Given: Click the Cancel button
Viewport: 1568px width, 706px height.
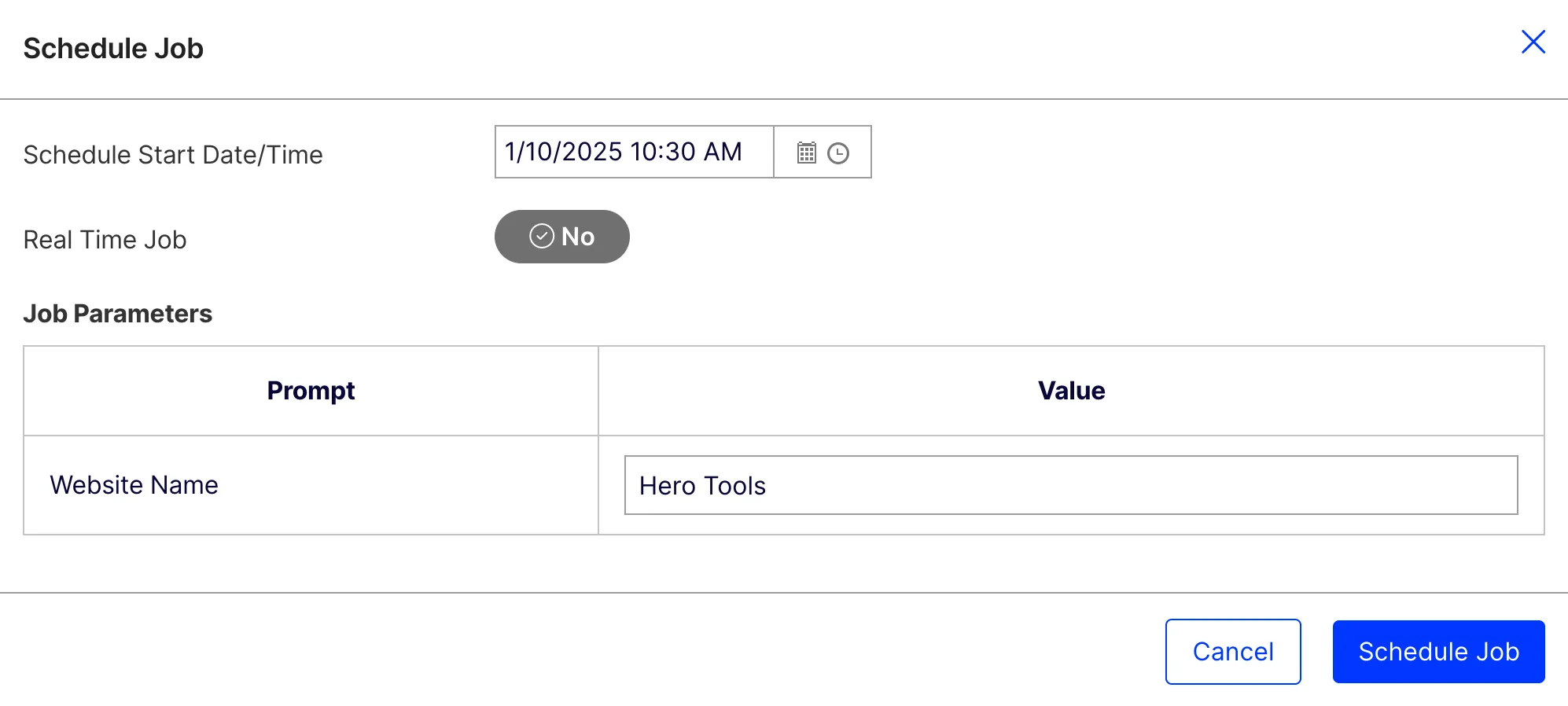Looking at the screenshot, I should tap(1233, 652).
